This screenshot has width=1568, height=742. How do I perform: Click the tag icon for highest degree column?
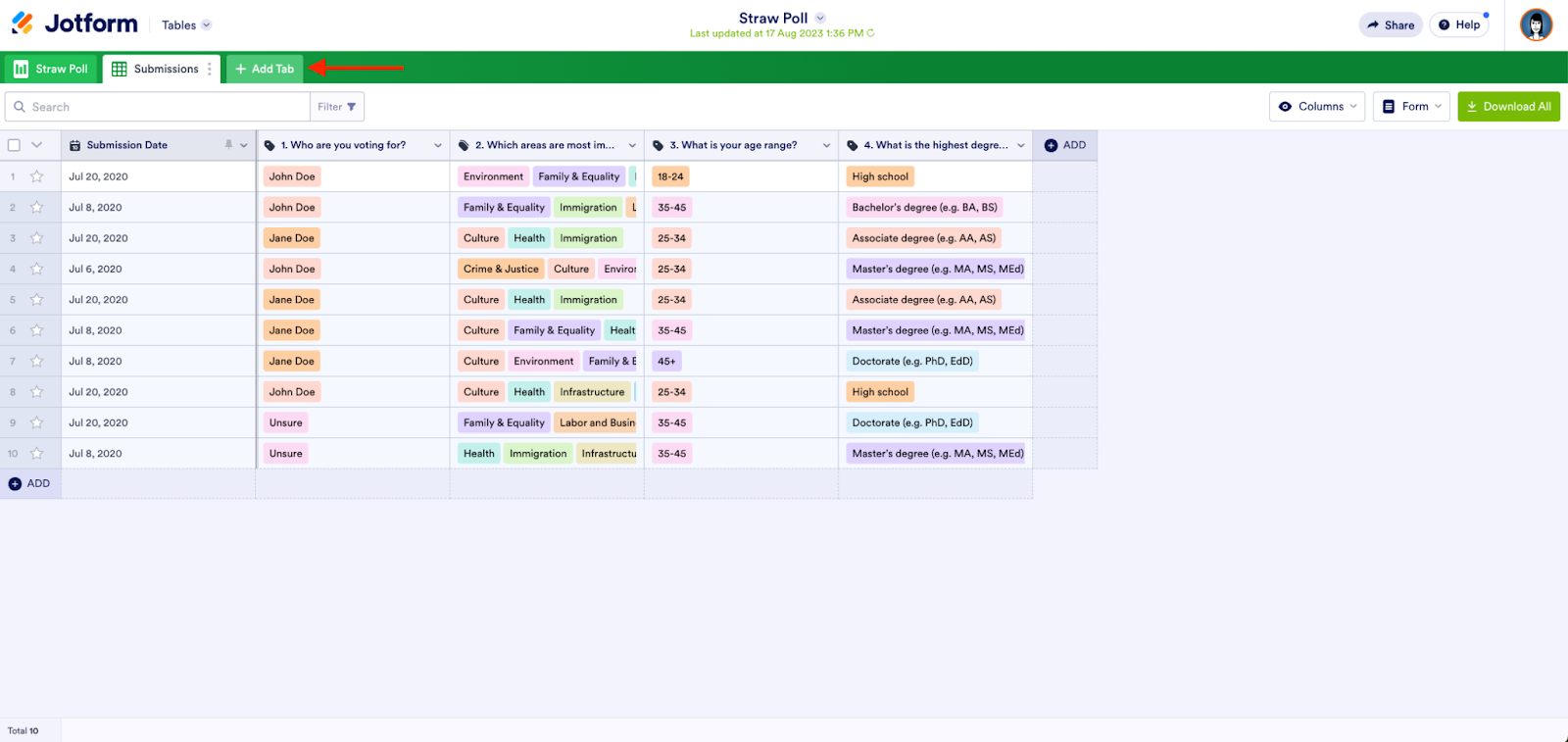click(x=853, y=145)
